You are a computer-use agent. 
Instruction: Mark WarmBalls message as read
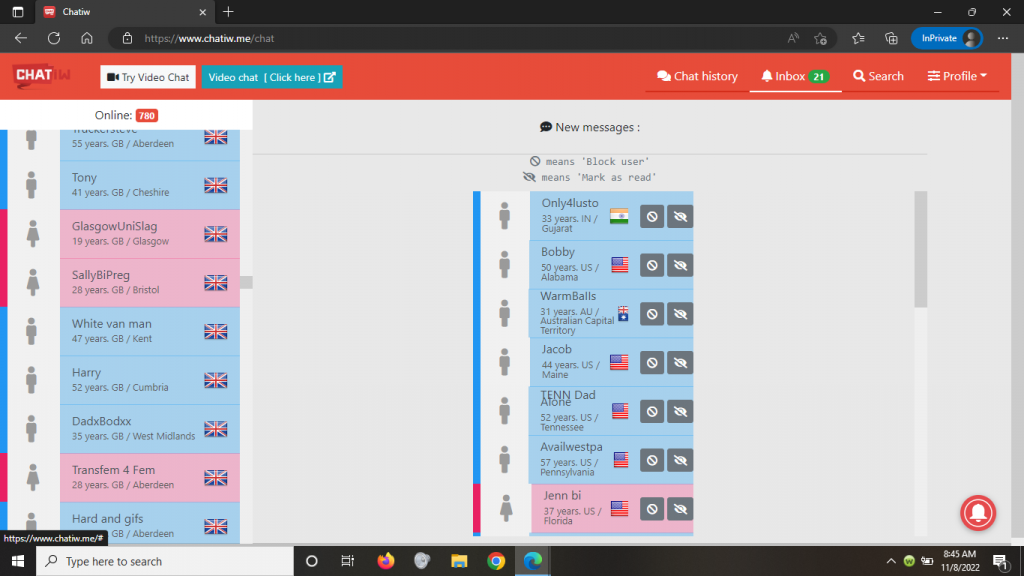point(680,314)
